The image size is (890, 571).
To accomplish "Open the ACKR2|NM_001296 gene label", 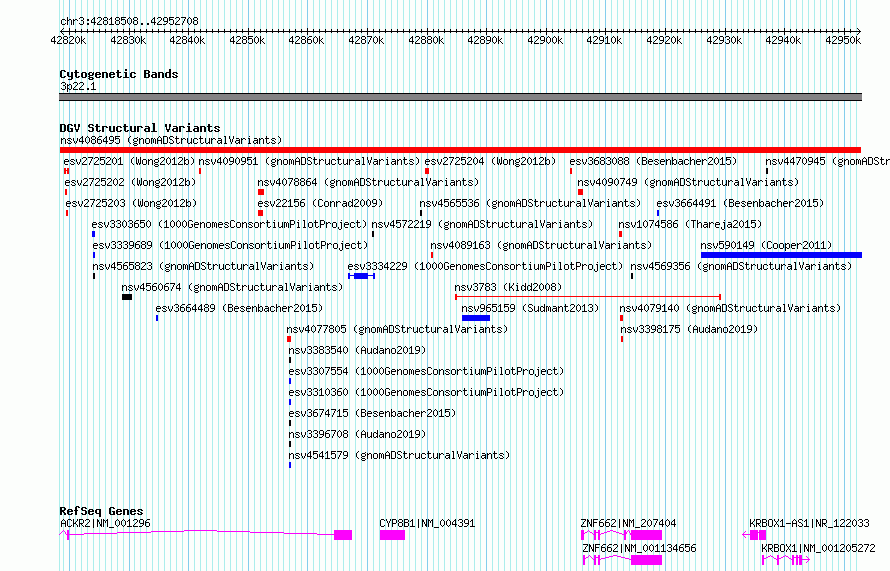I will [106, 523].
